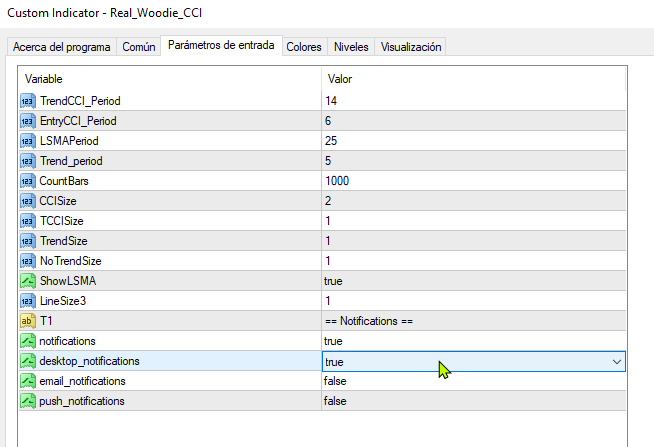Open the desktop_notifications value dropdown arrow
Screen dimensions: 654x447
coord(617,362)
